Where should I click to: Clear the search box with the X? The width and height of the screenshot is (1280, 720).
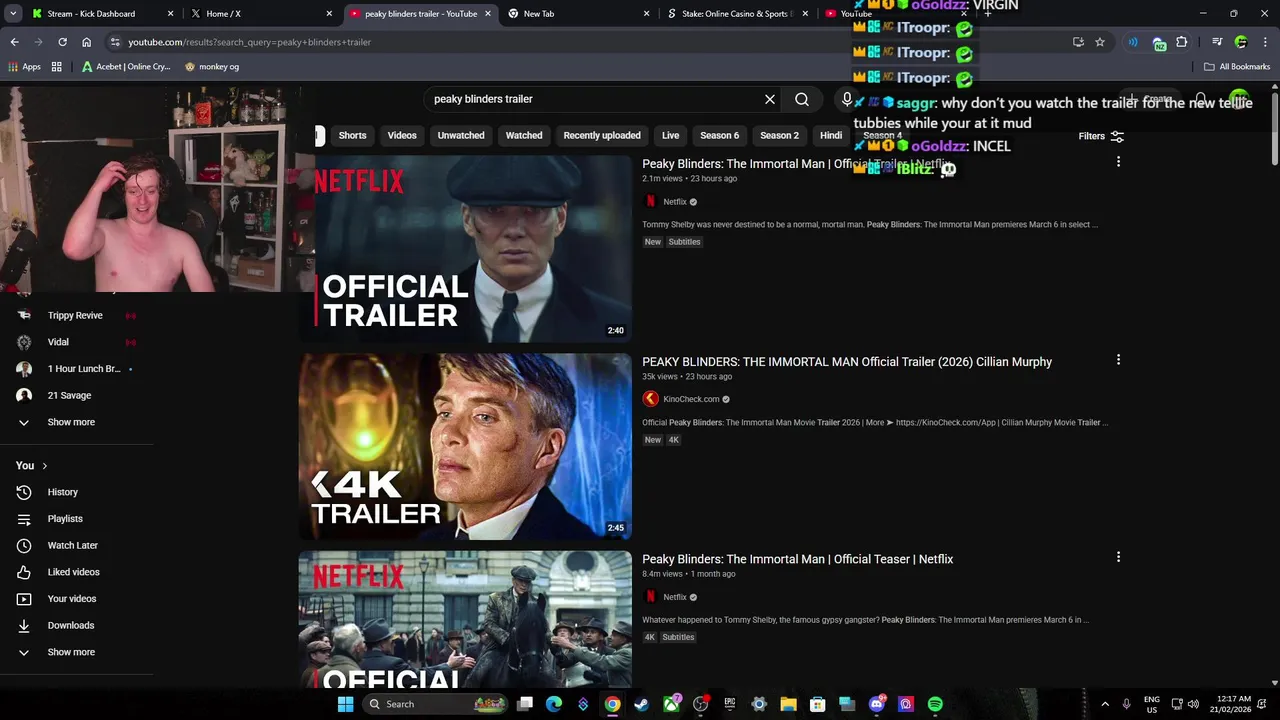pos(770,99)
